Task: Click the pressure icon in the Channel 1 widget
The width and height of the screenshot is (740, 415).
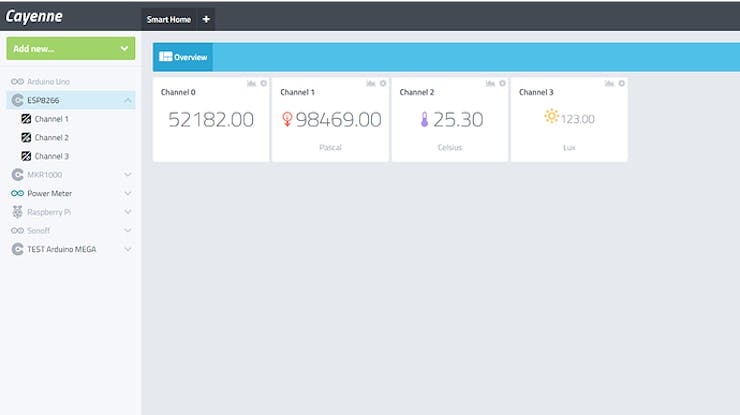Action: [287, 119]
